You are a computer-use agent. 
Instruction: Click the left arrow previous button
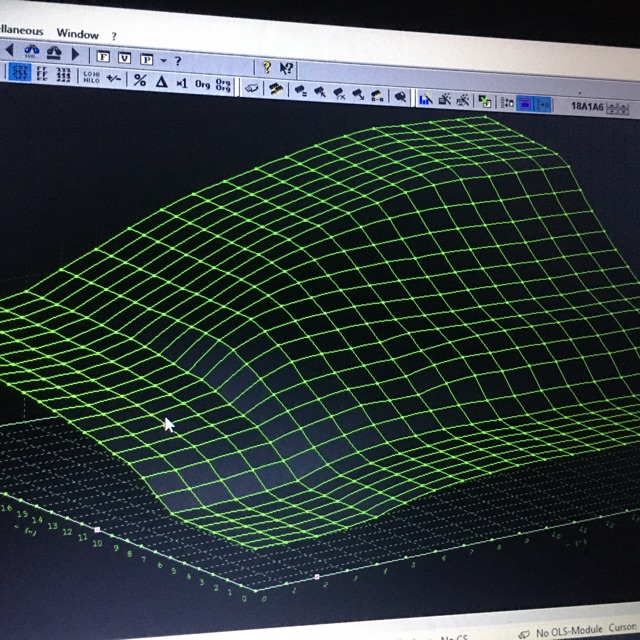click(9, 51)
